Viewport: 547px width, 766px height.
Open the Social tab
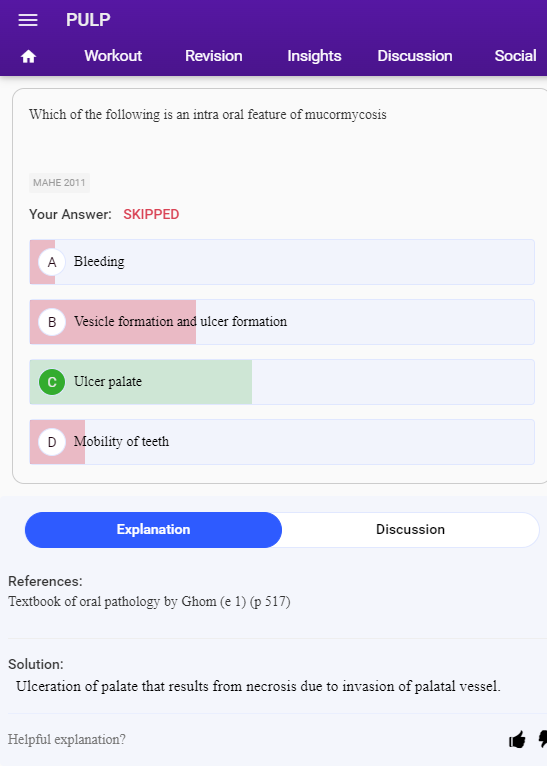click(x=515, y=56)
